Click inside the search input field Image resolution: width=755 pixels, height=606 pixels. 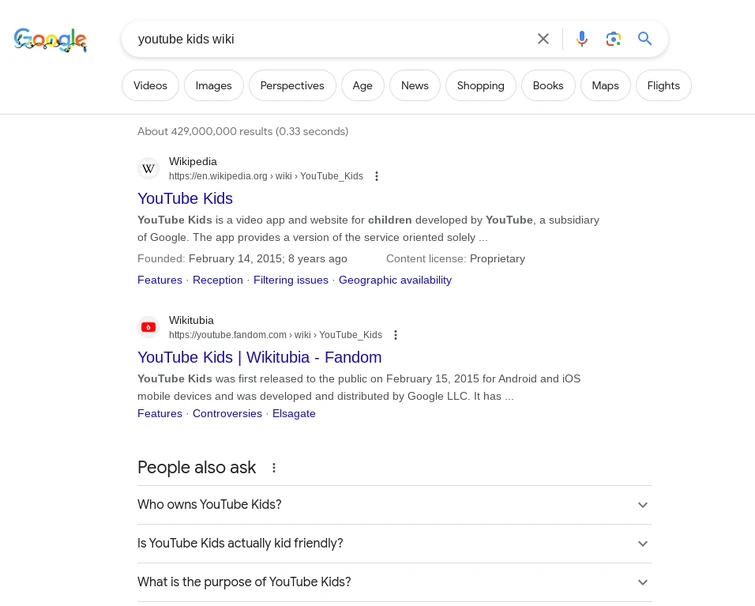pyautogui.click(x=330, y=39)
